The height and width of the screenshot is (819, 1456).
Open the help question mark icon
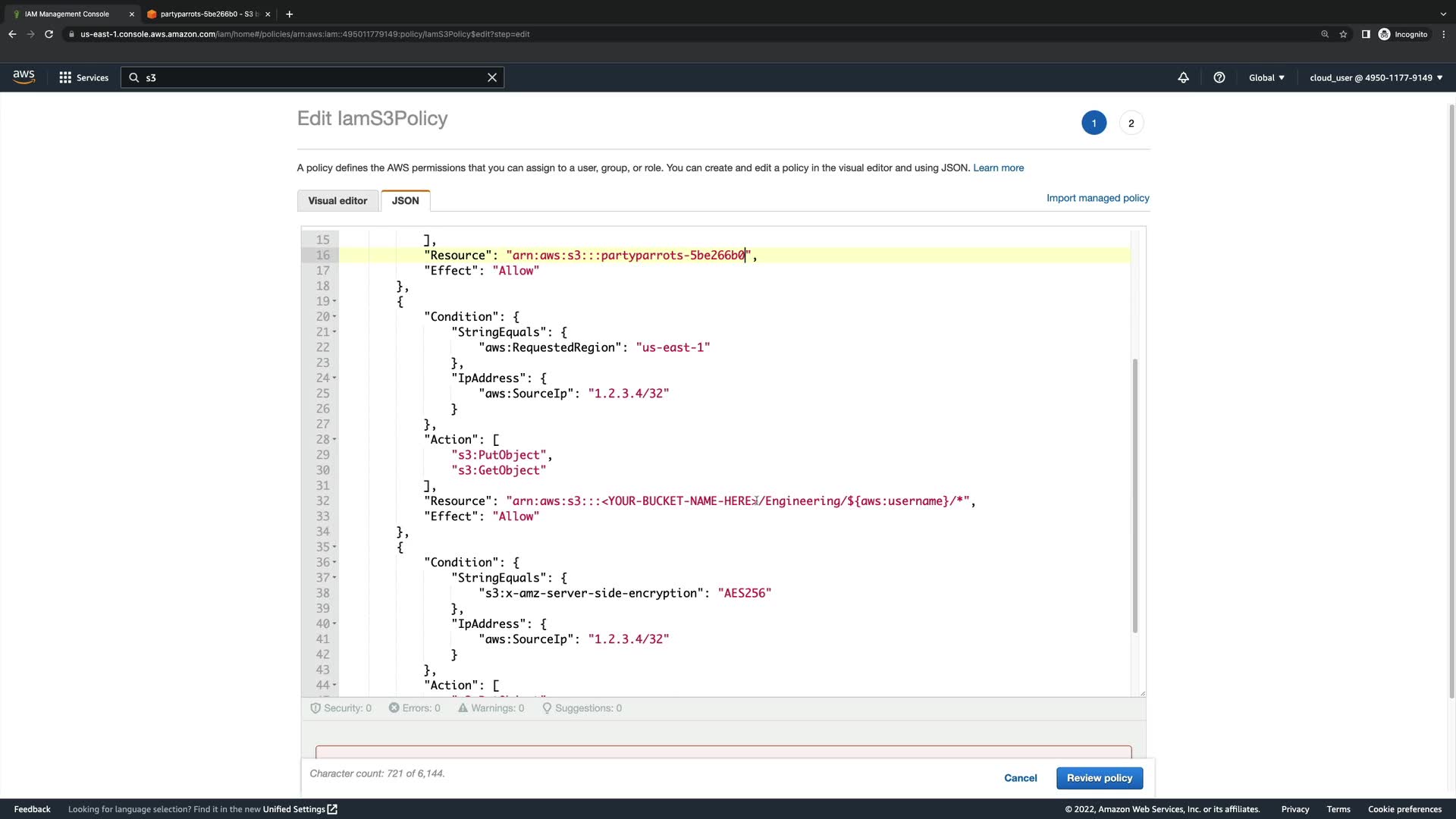click(1219, 77)
